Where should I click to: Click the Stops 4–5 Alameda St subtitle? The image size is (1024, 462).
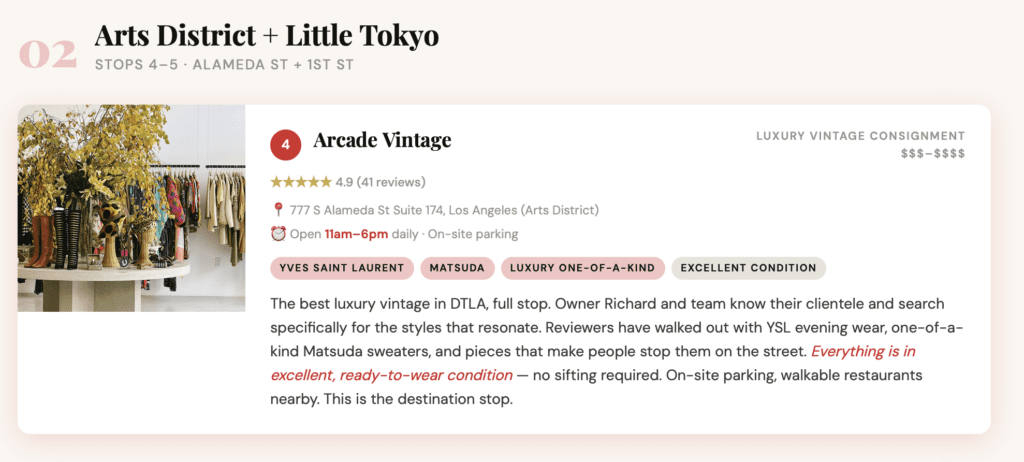pos(224,65)
